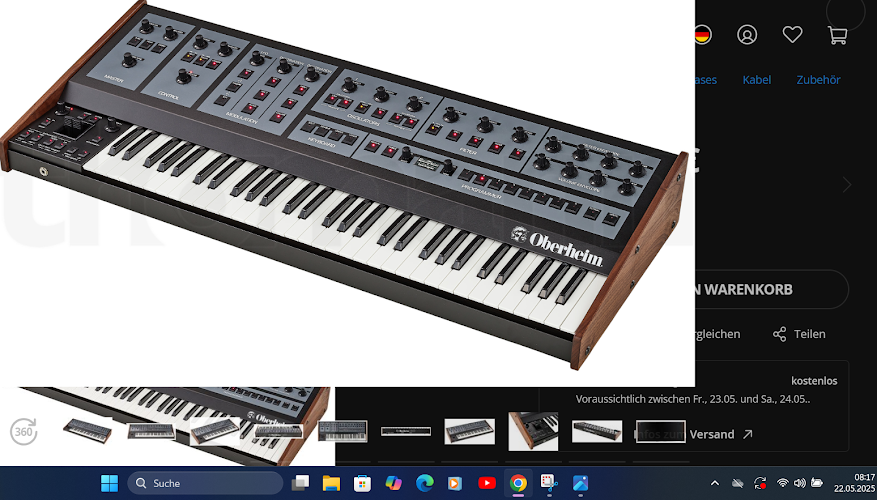Select the thin rear-panel strip thumbnail
Screen dimensions: 877x500
406,431
